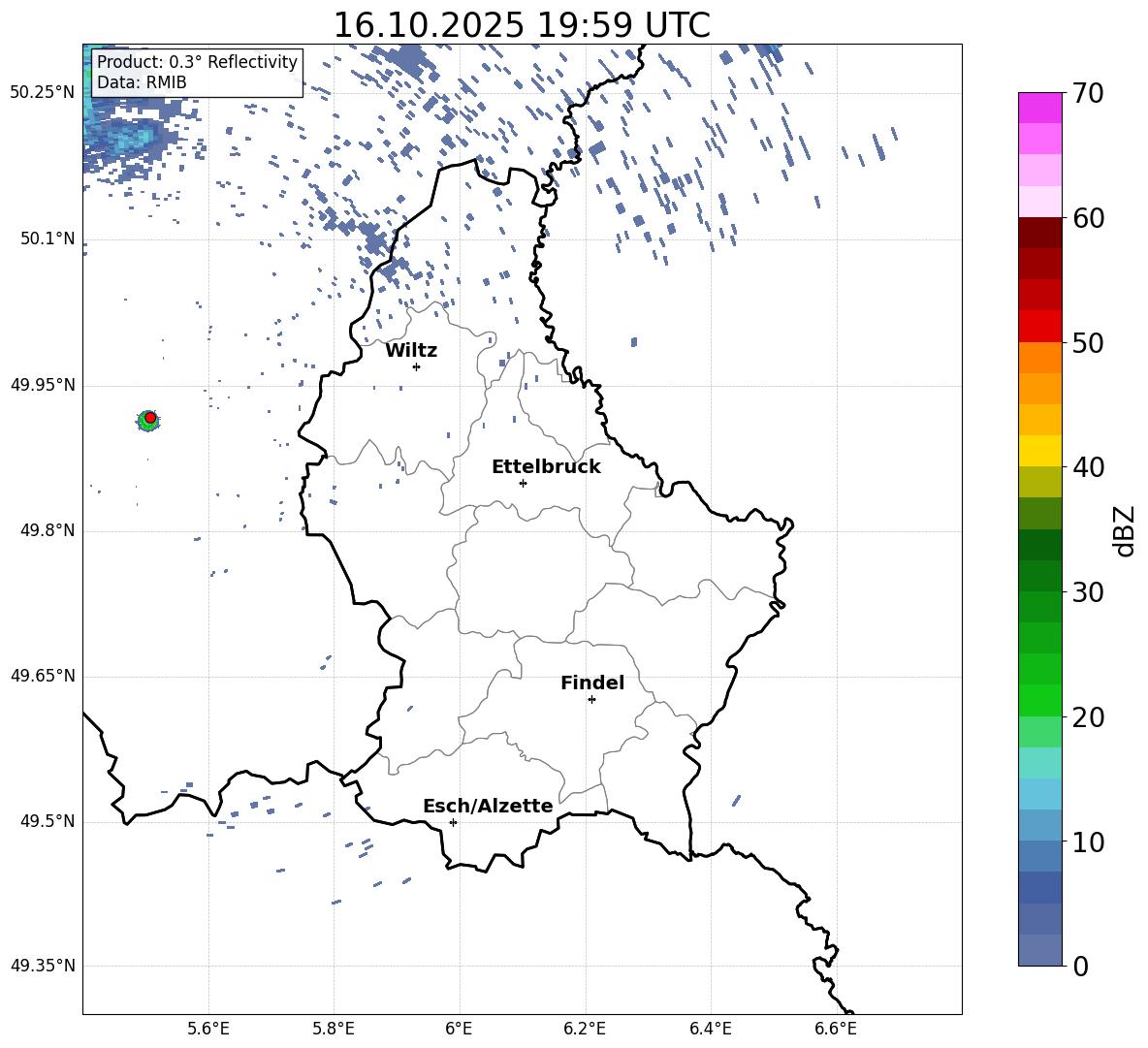The image size is (1148, 1048).
Task: Click the orange colorbar segment below 50
Action: pyautogui.click(x=1039, y=358)
